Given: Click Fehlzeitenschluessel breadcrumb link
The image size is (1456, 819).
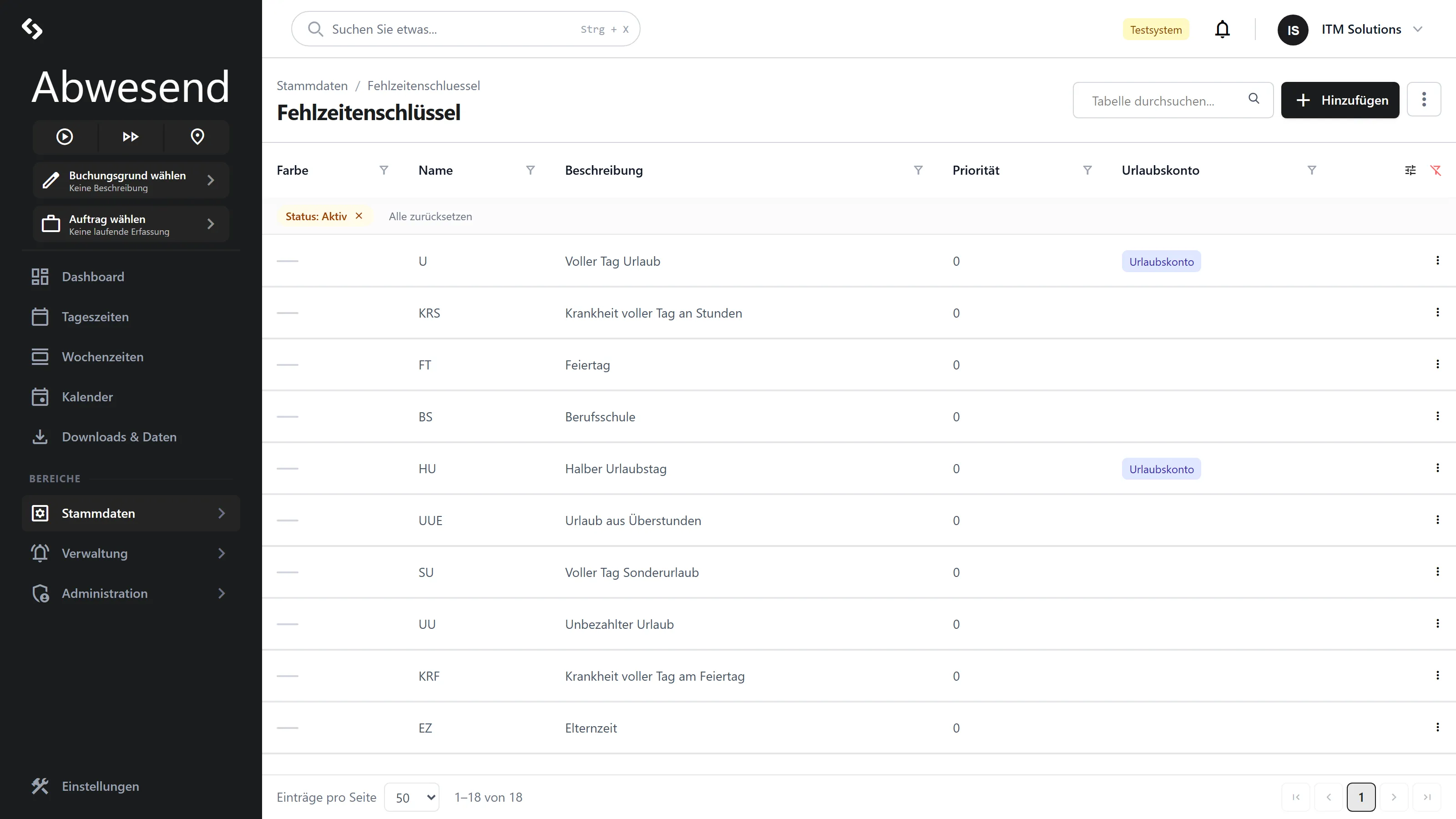Looking at the screenshot, I should coord(423,86).
